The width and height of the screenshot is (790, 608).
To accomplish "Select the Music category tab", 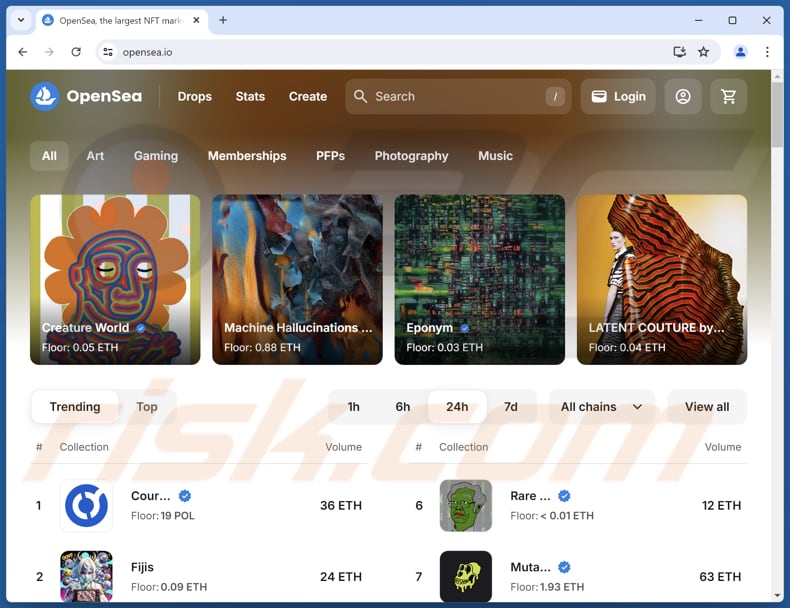I will tap(495, 156).
